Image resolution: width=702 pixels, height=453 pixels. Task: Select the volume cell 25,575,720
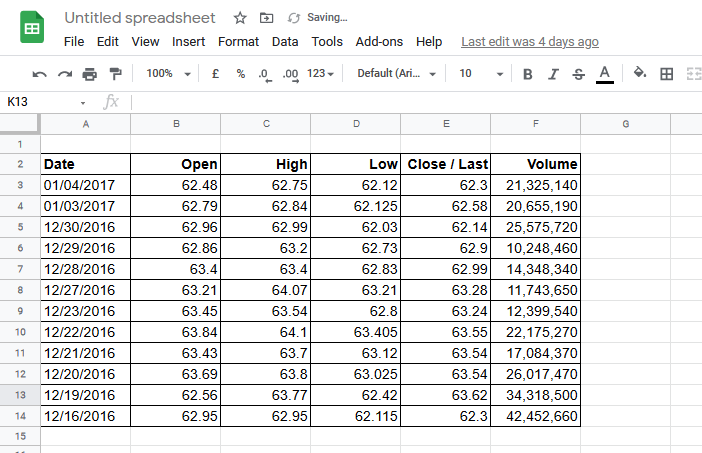[535, 227]
